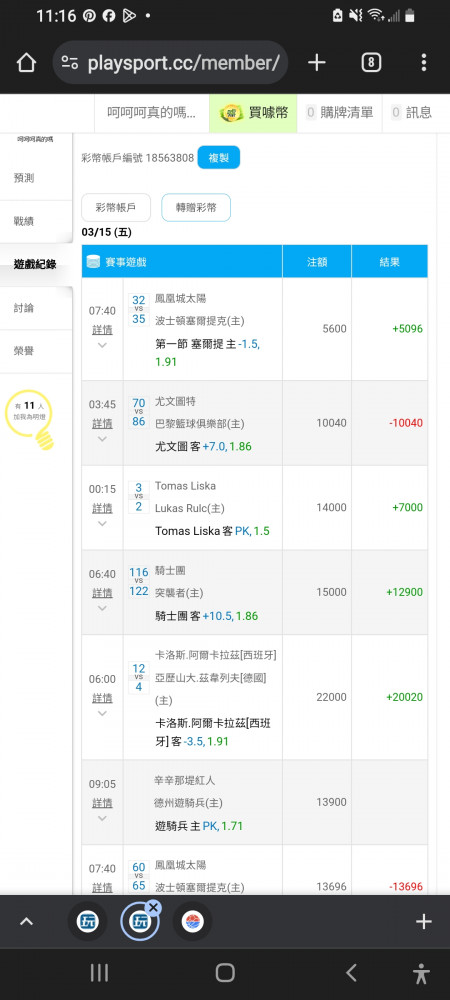This screenshot has height=1000, width=450.
Task: Switch to the first playsport tab icon in the bottom bar
Action: (x=87, y=922)
